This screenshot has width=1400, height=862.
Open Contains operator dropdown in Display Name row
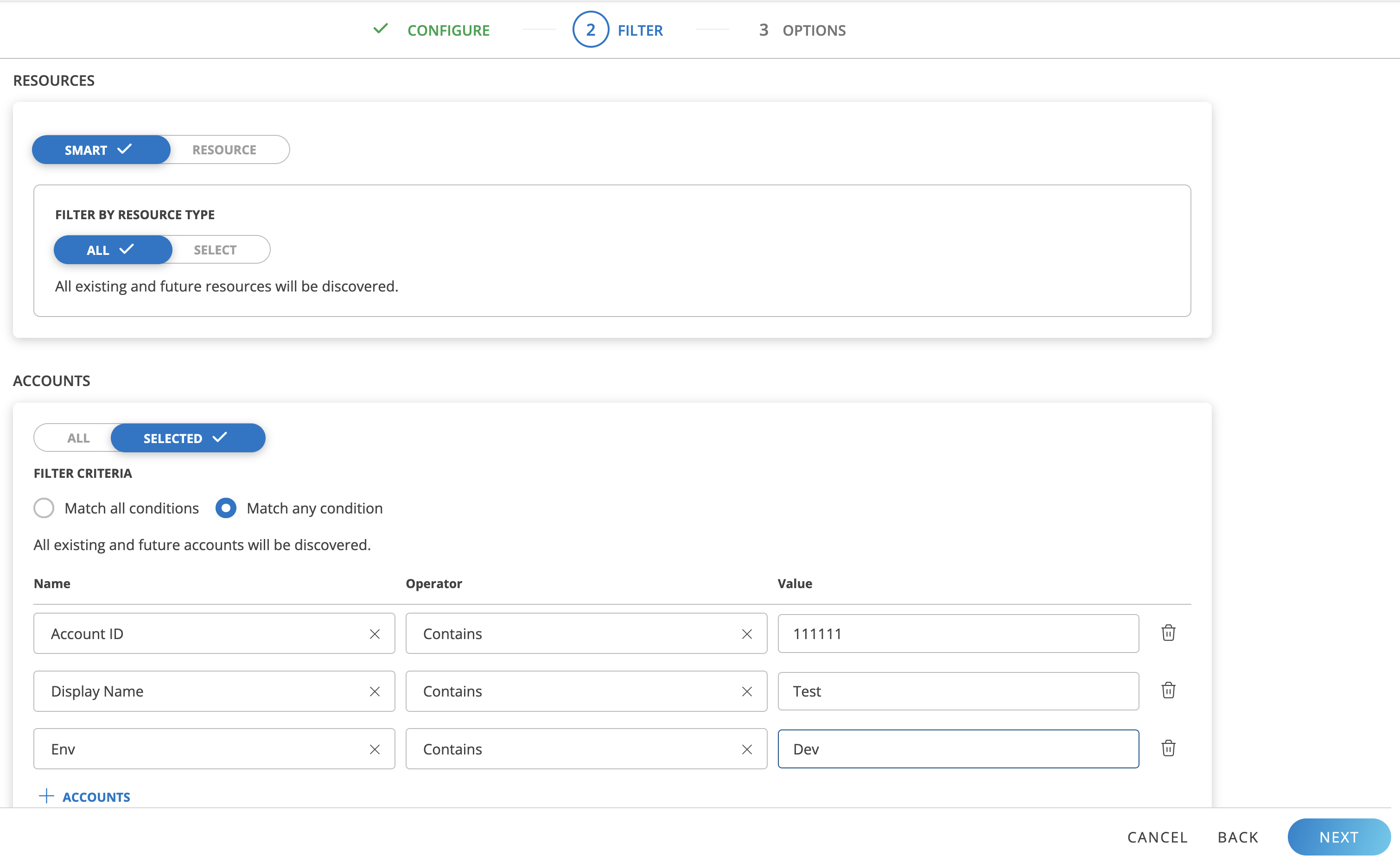pos(570,691)
